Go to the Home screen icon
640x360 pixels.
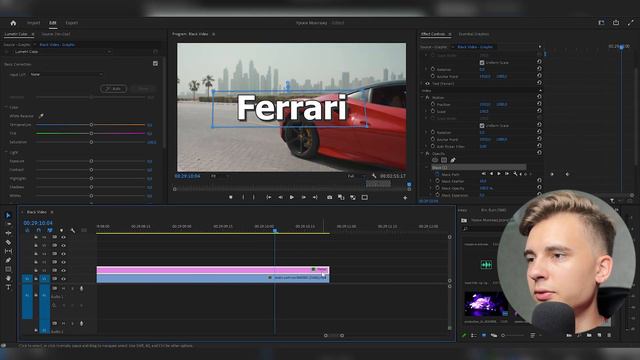pyautogui.click(x=13, y=23)
